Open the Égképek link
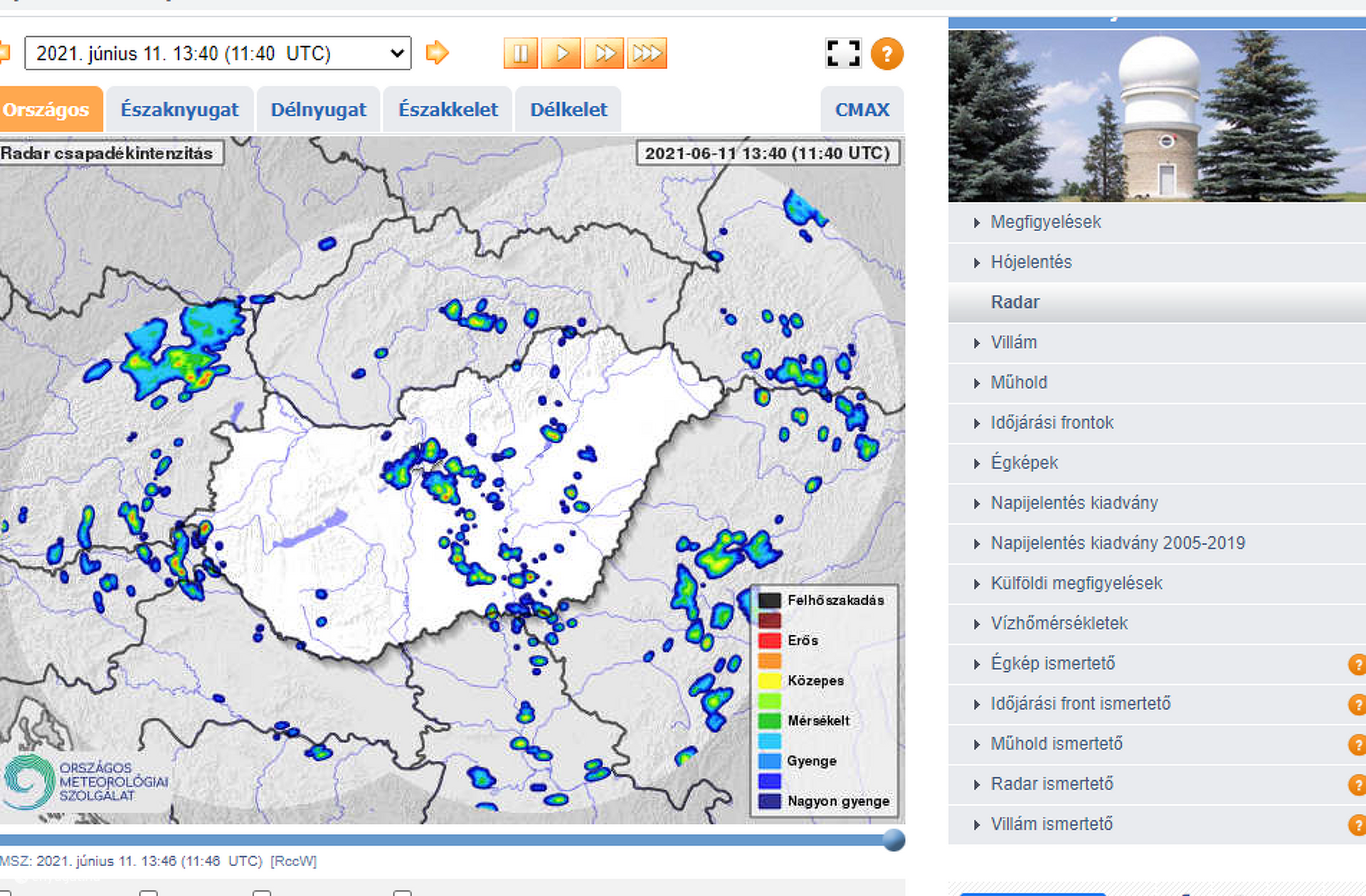 tap(1024, 463)
